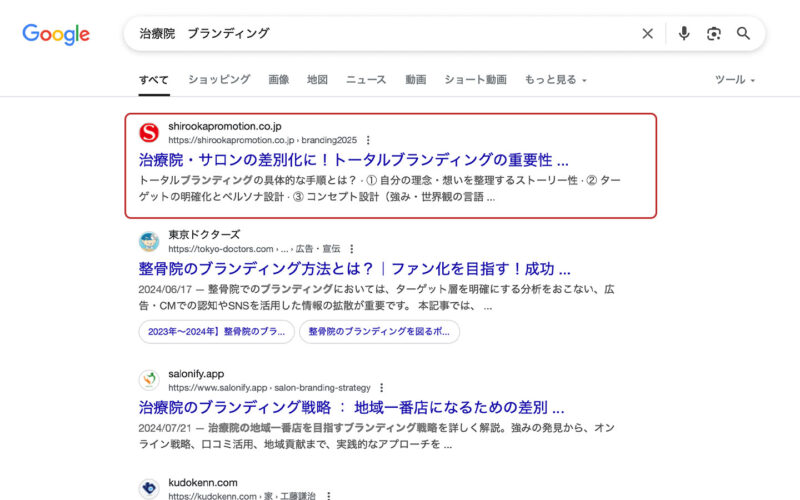Open Google Lens image search icon

point(714,34)
